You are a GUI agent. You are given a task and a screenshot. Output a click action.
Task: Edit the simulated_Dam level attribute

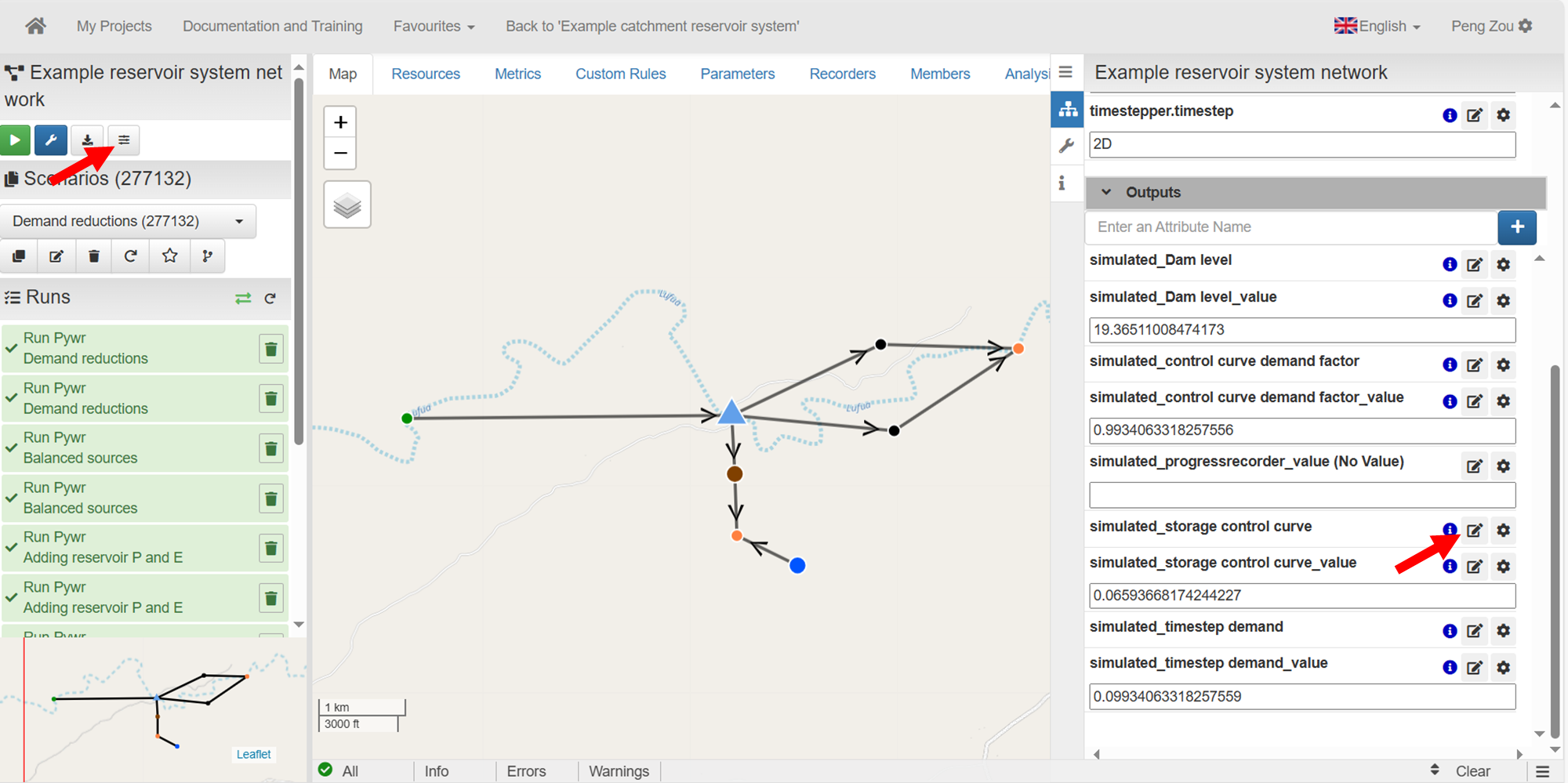1474,265
